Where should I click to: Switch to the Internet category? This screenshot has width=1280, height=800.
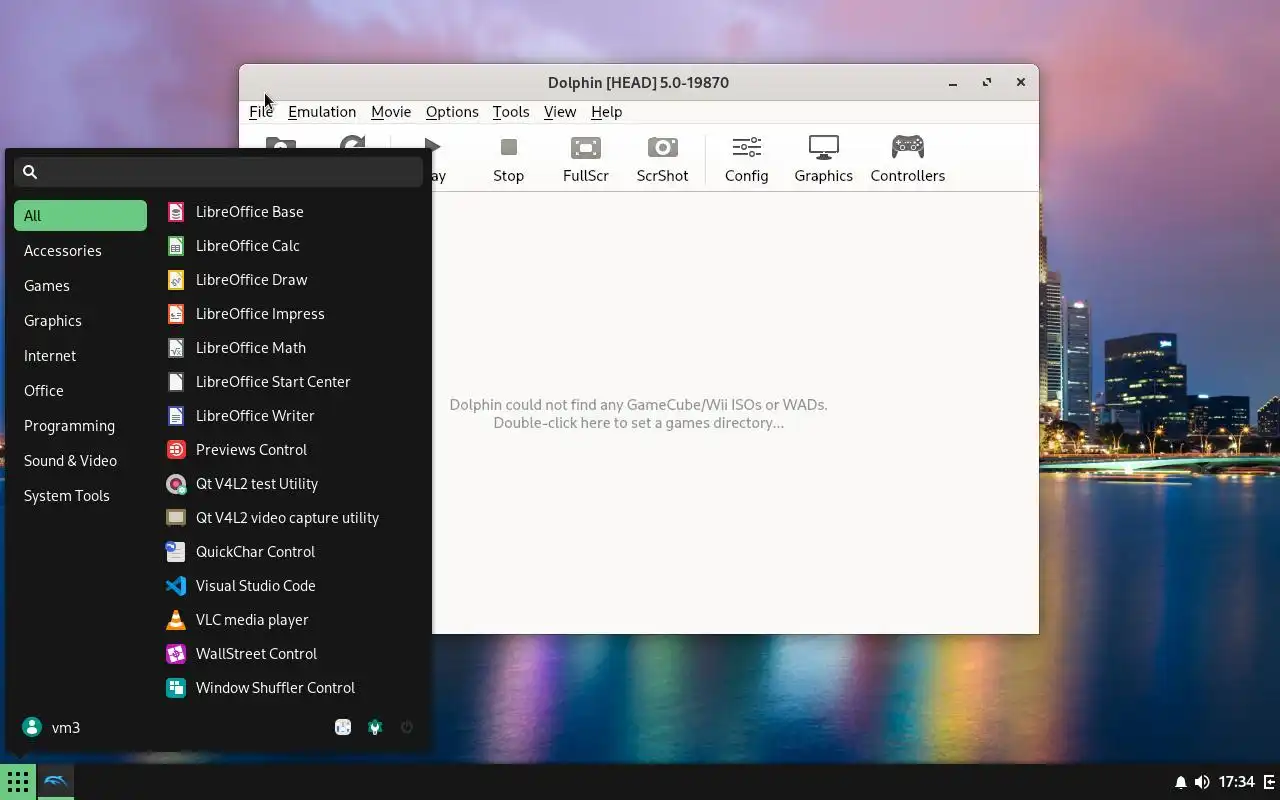click(80, 355)
